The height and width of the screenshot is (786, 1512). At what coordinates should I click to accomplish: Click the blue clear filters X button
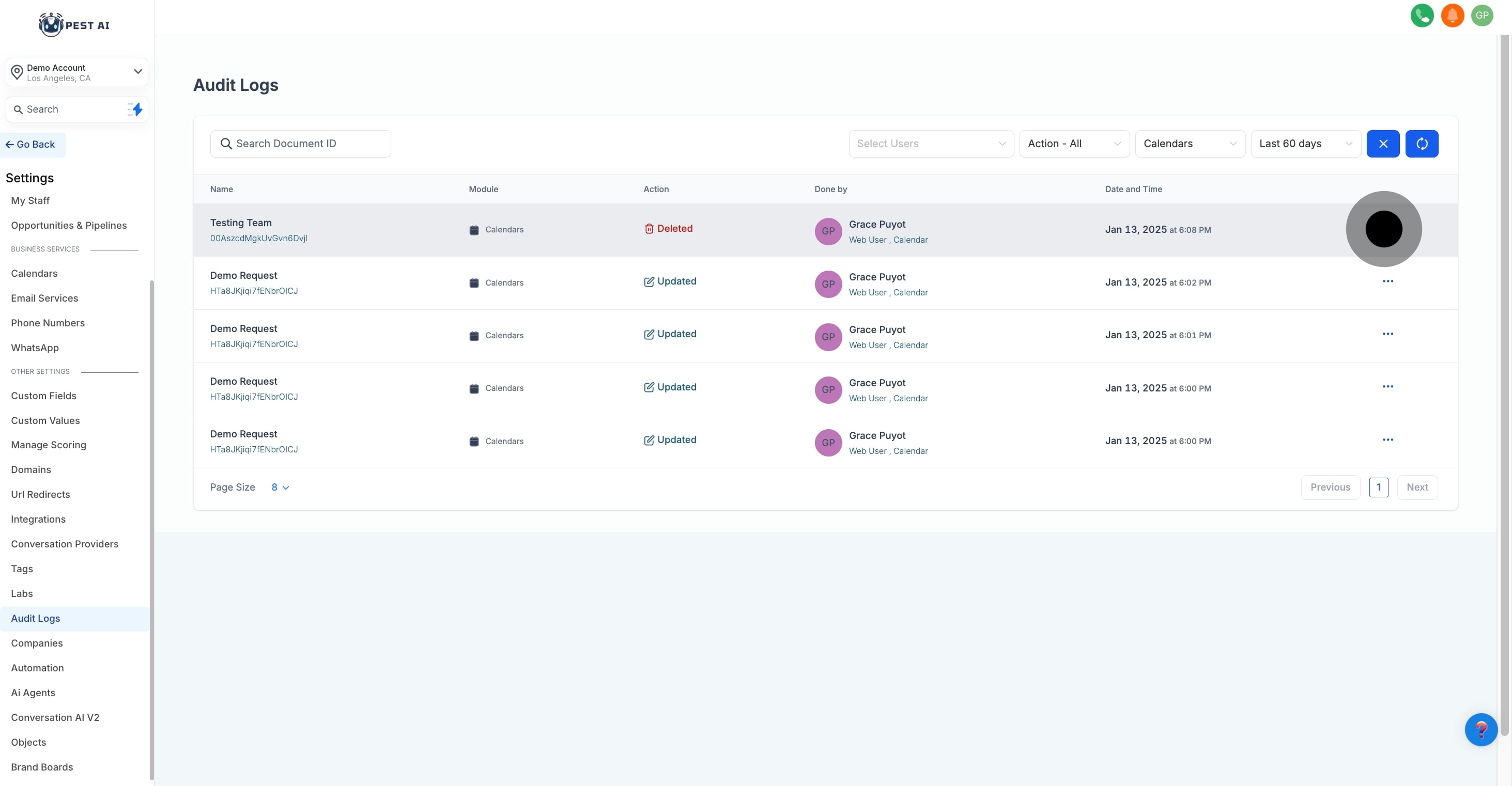point(1383,144)
